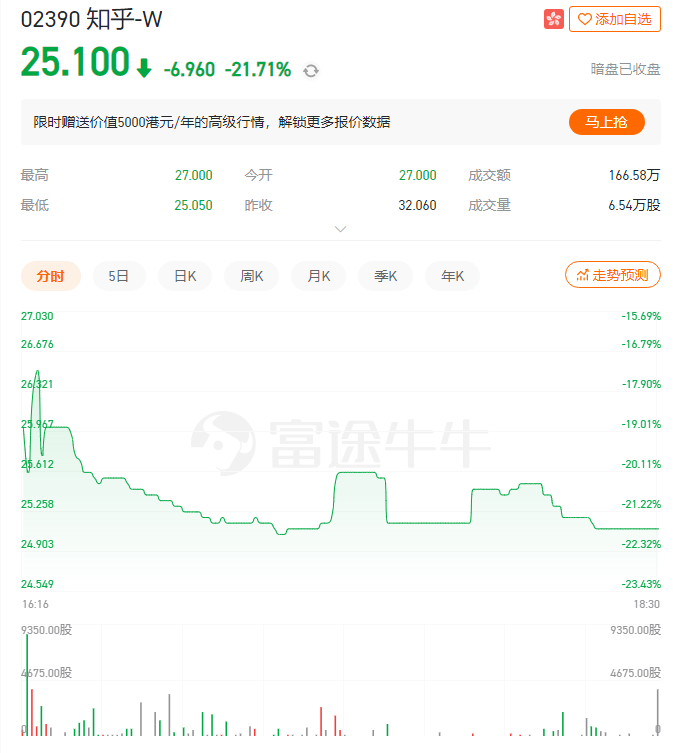Screen dimensions: 674x753
Task: Click the chart axis label -15.69%
Action: click(x=641, y=316)
